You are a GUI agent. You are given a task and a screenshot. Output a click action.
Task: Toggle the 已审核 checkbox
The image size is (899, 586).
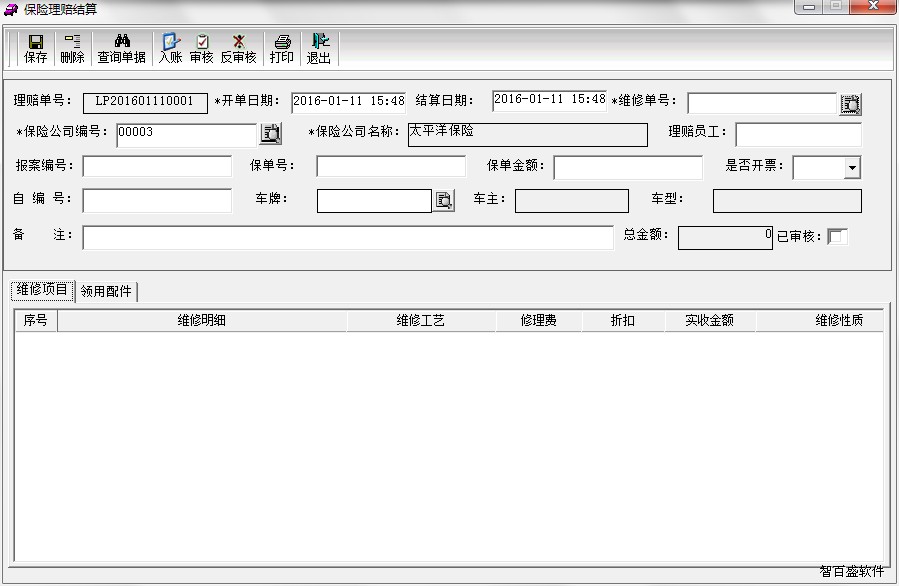836,236
